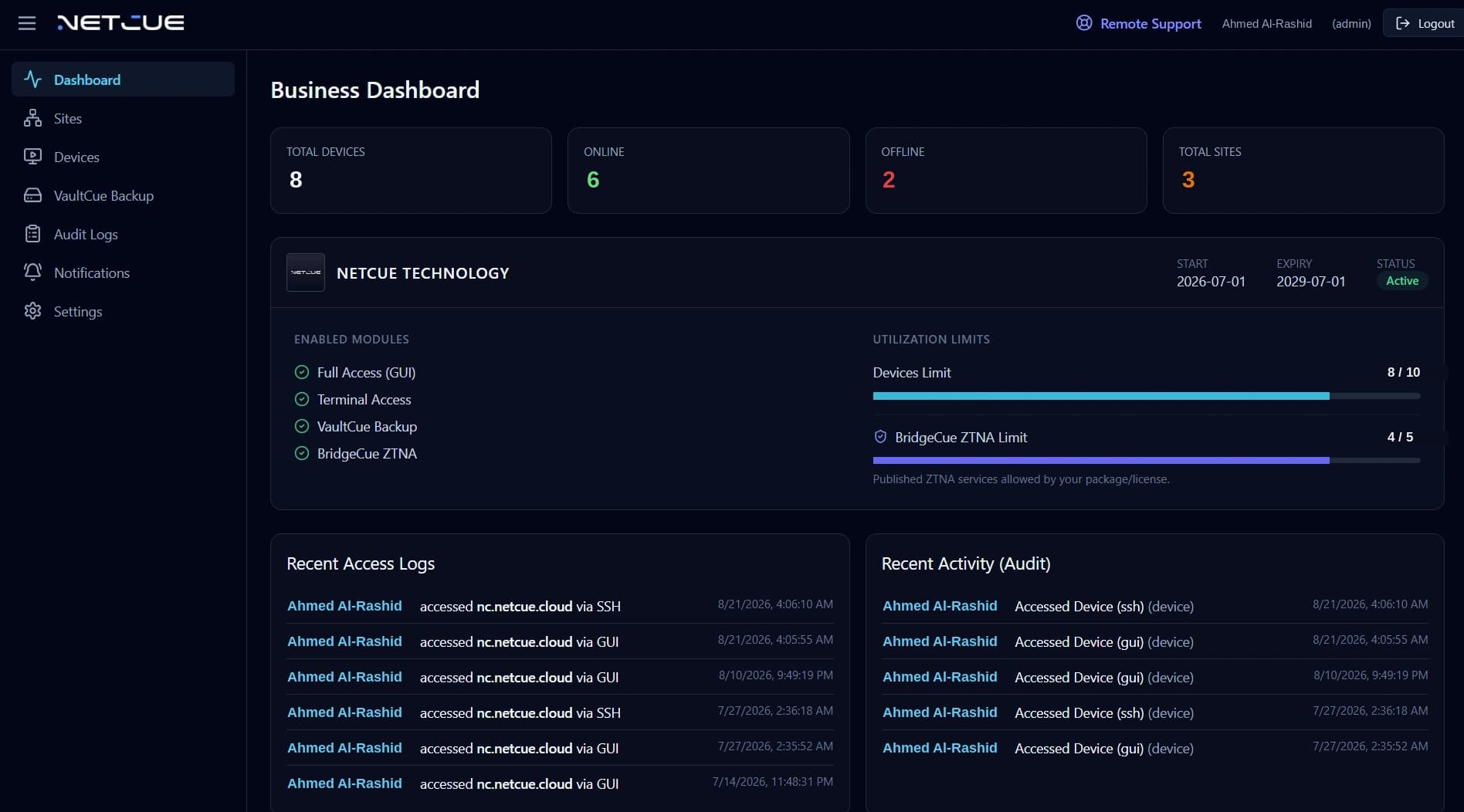Viewport: 1464px width, 812px height.
Task: Toggle the hamburger sidebar menu
Action: coord(27,23)
